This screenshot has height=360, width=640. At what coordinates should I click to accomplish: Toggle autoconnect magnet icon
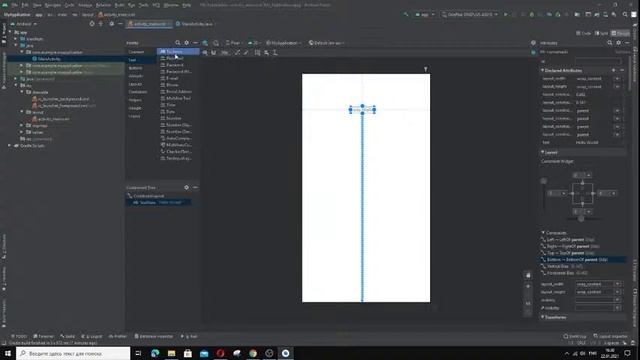(213, 53)
